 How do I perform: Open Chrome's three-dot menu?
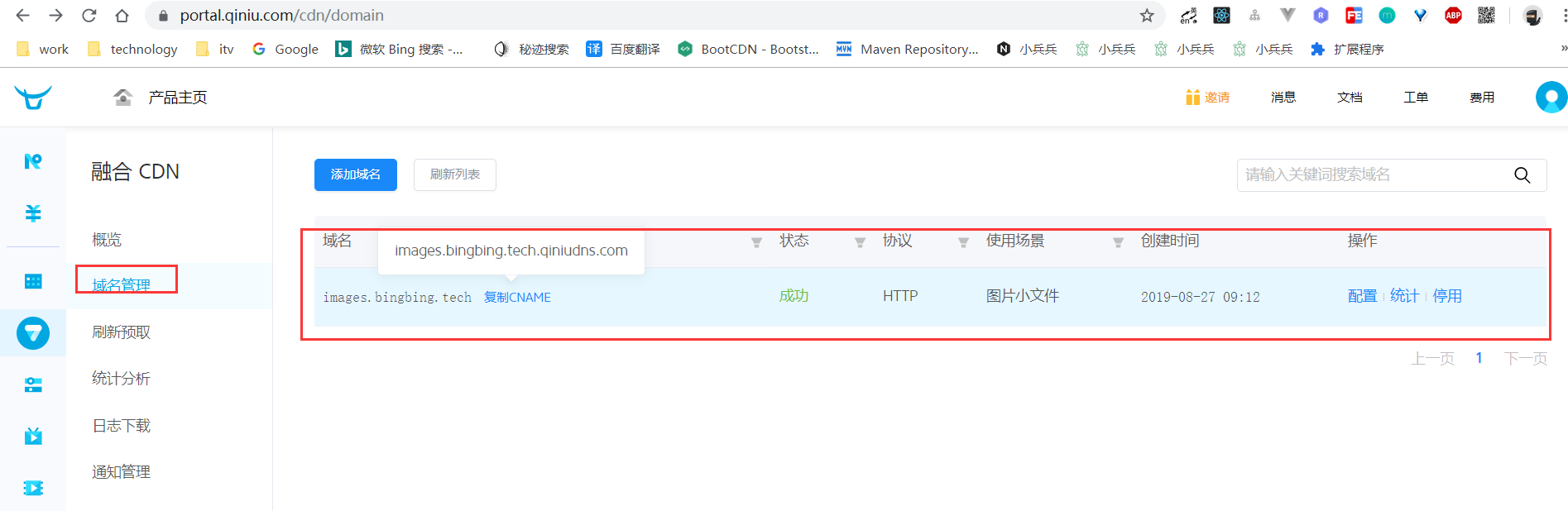(1564, 15)
